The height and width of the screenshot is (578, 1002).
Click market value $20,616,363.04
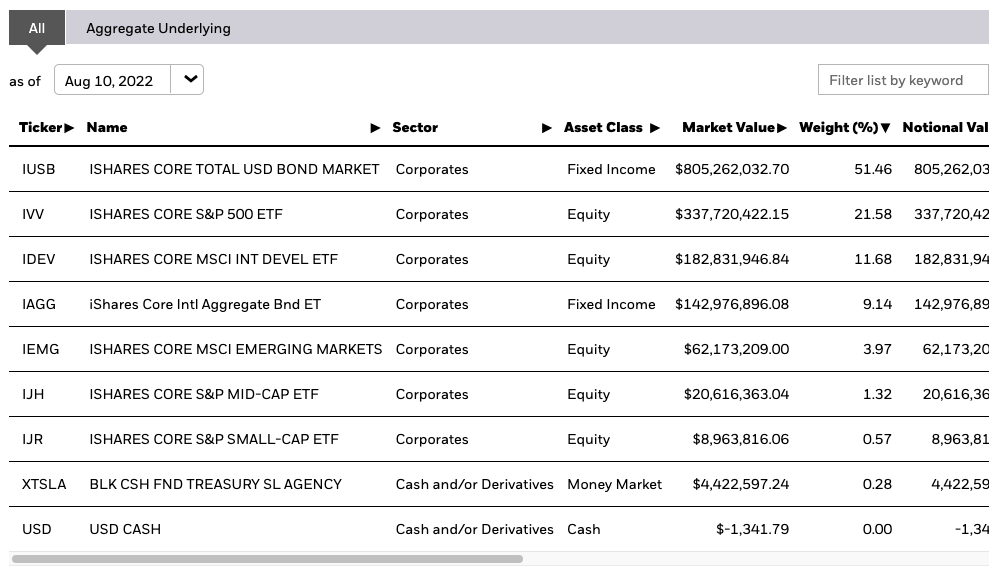pyautogui.click(x=736, y=394)
